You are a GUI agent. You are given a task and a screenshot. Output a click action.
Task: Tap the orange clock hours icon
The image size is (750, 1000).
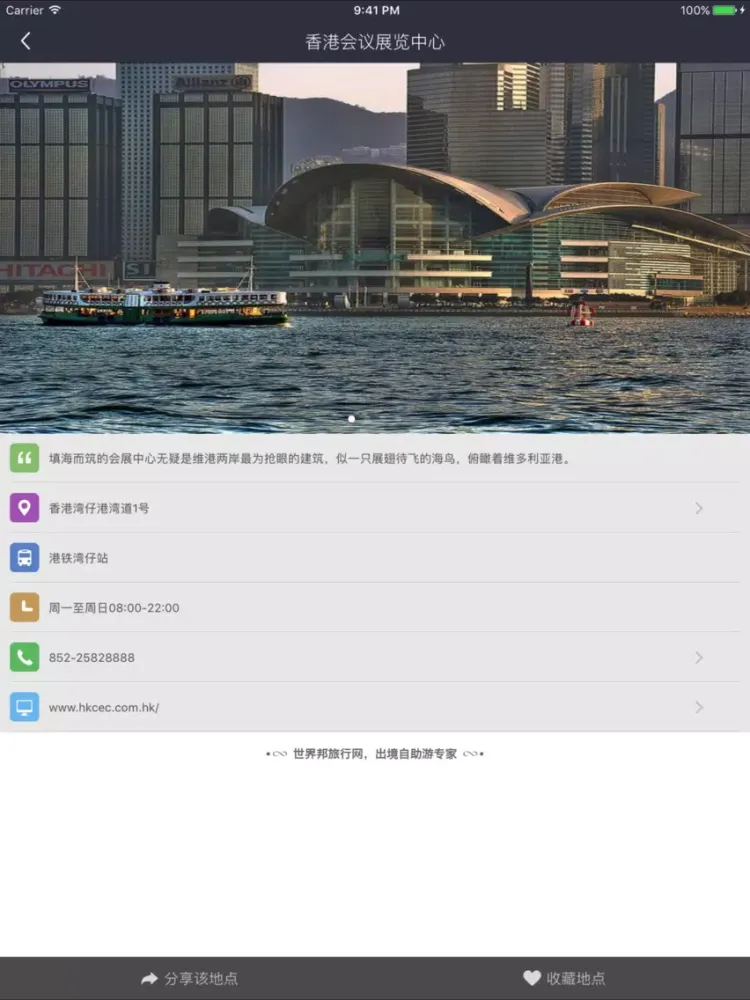(24, 607)
